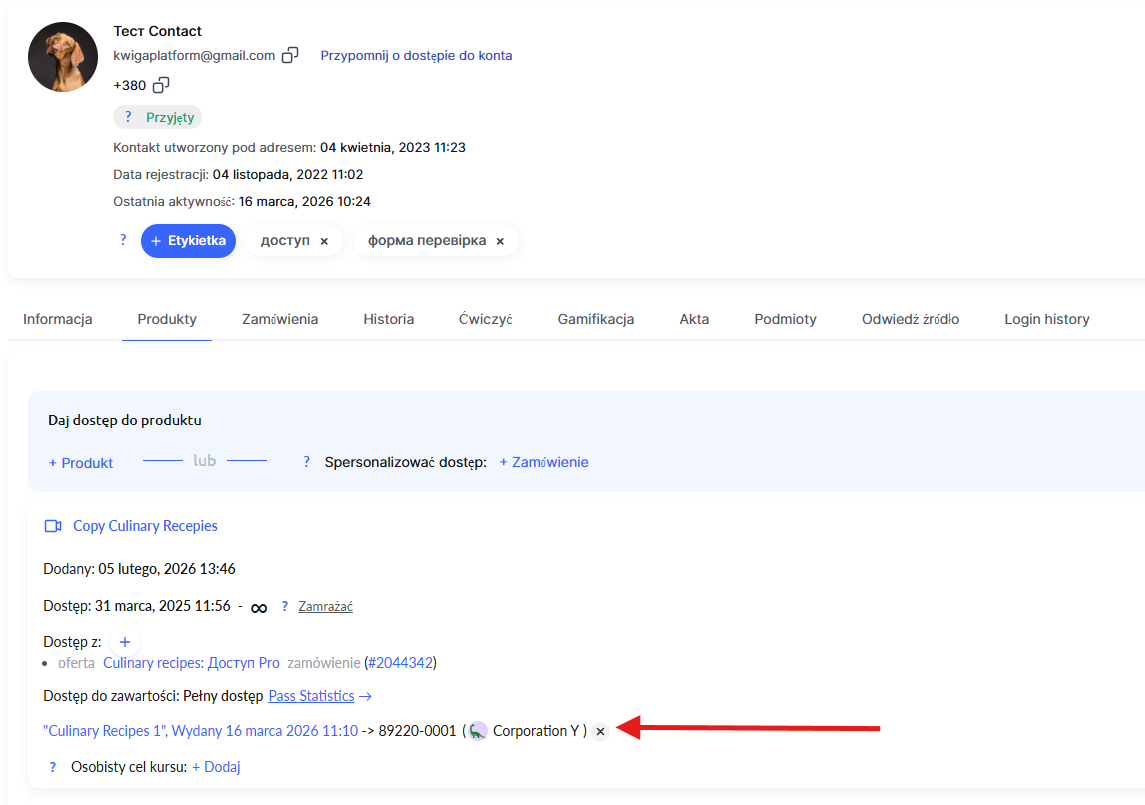
Task: Open help icon next to Zamrażać
Action: (285, 606)
